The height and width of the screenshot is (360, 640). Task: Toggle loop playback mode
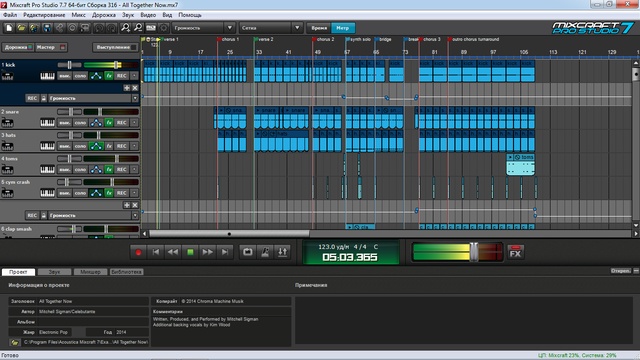click(x=248, y=252)
